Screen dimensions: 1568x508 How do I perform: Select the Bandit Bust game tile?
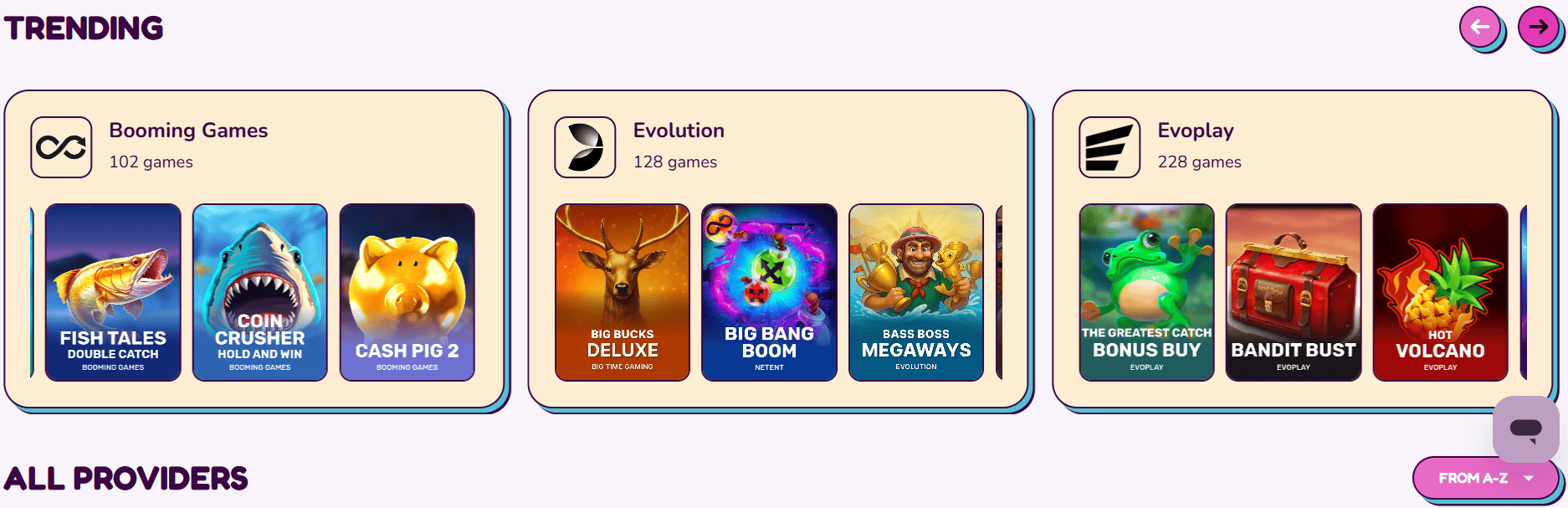point(1294,292)
